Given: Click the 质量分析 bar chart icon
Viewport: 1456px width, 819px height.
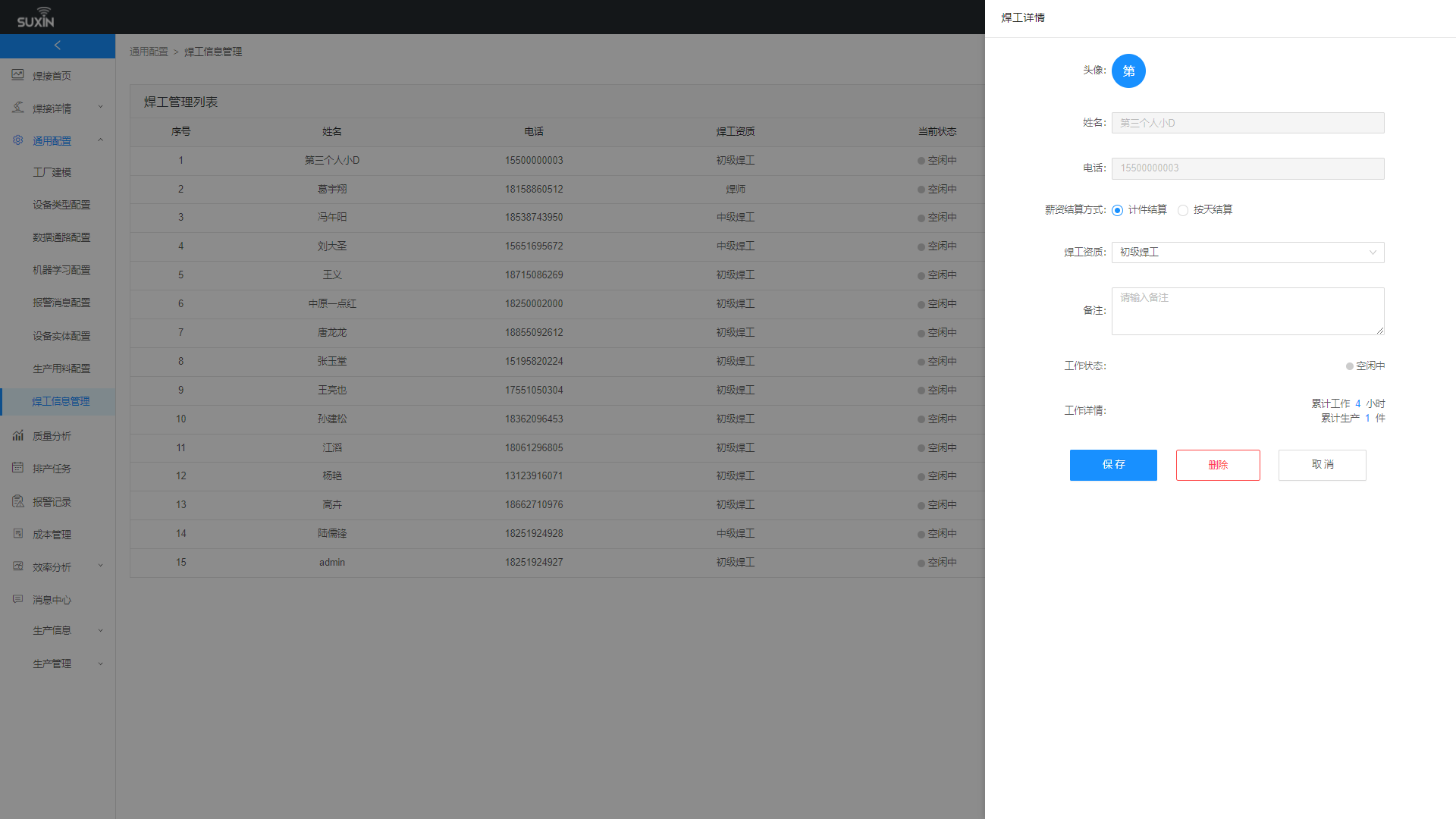Looking at the screenshot, I should [x=17, y=435].
